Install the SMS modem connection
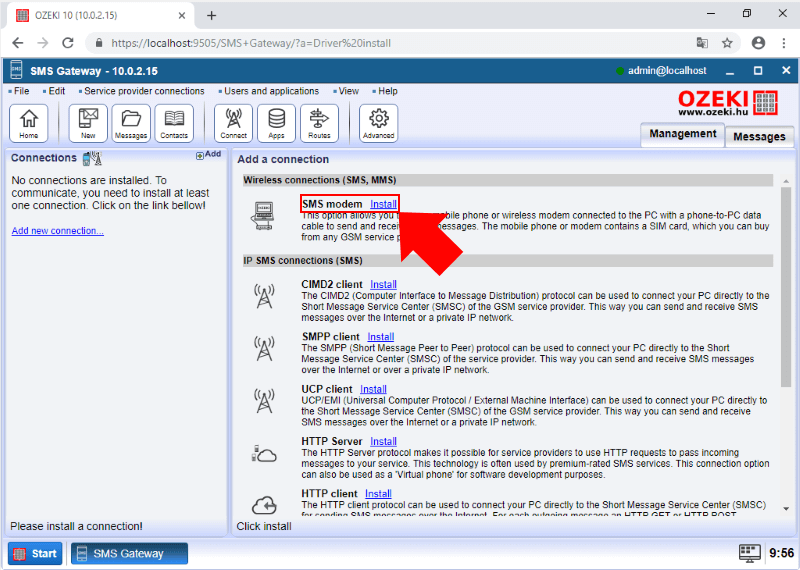Image resolution: width=800 pixels, height=570 pixels. pos(383,204)
